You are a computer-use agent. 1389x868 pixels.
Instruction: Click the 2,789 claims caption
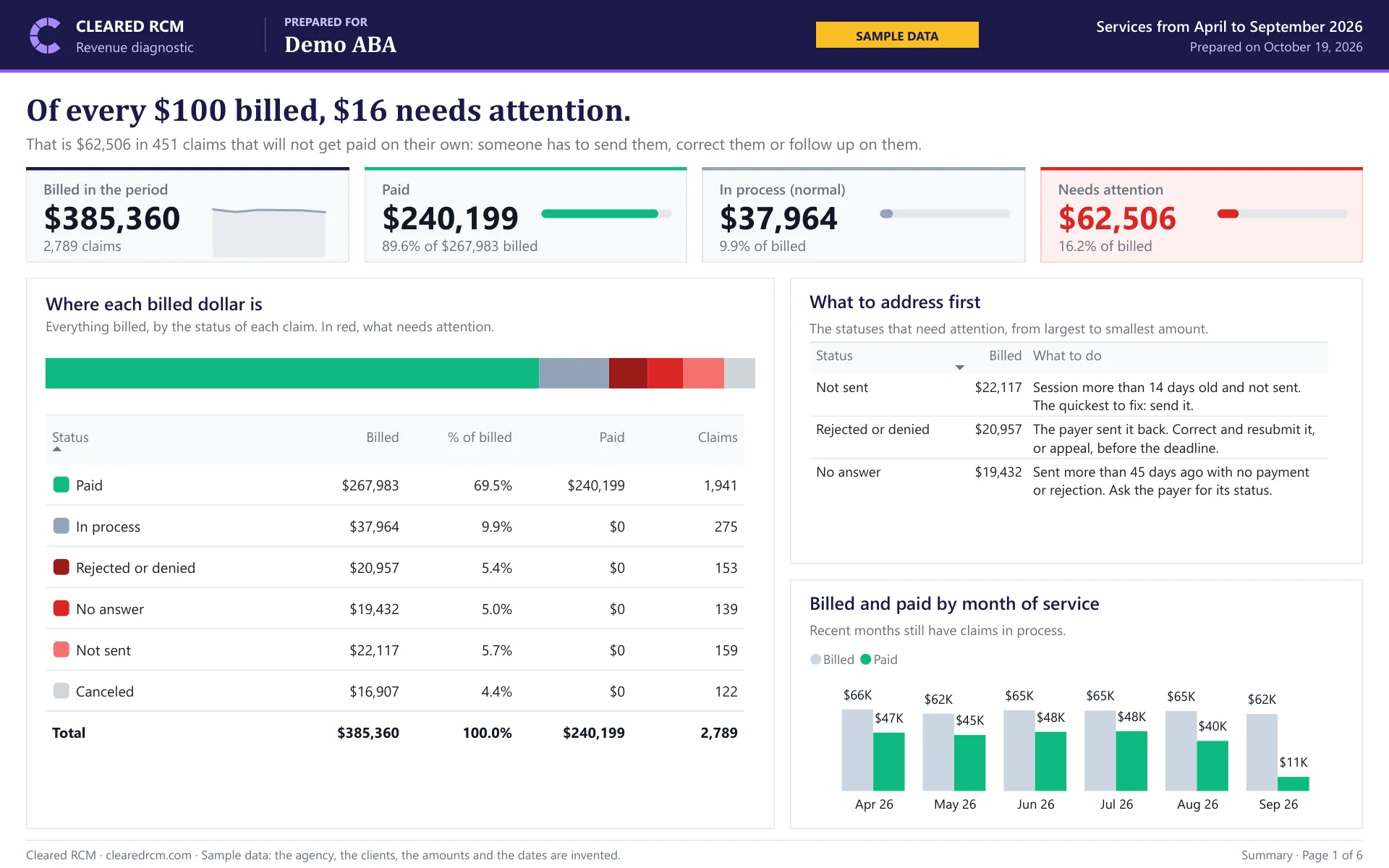(x=82, y=246)
